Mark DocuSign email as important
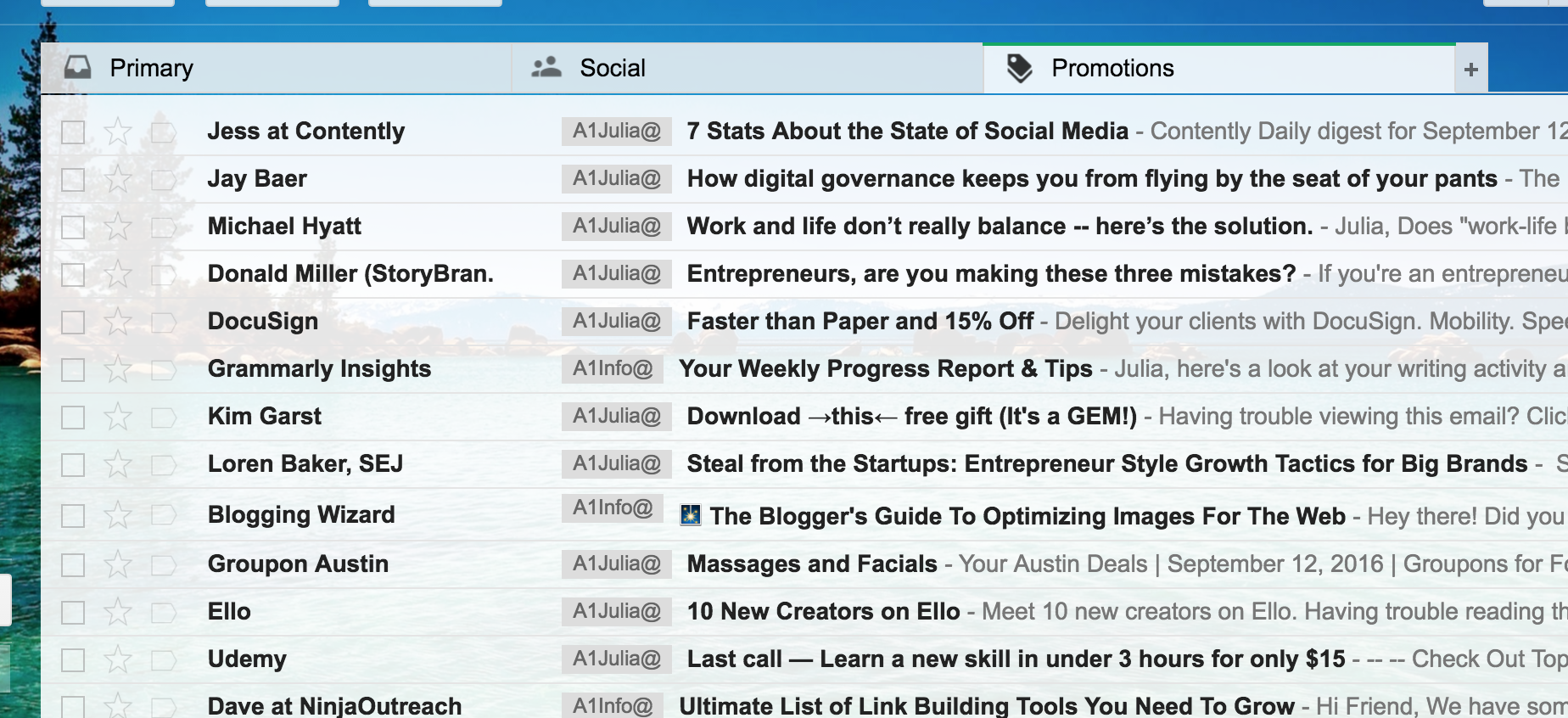The height and width of the screenshot is (718, 1568). [x=163, y=323]
